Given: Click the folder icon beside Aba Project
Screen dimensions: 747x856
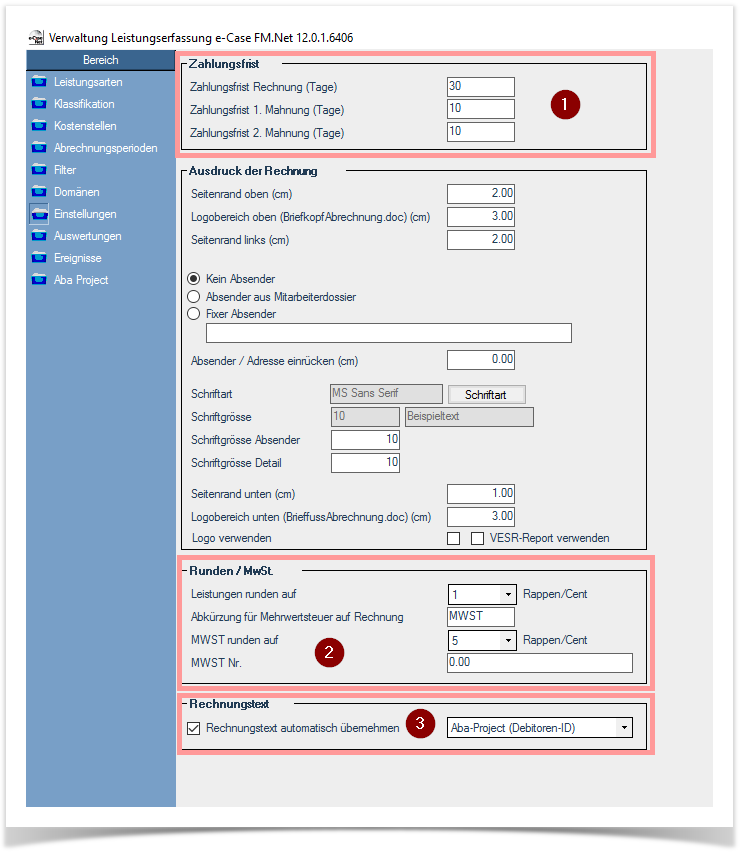Looking at the screenshot, I should 39,280.
